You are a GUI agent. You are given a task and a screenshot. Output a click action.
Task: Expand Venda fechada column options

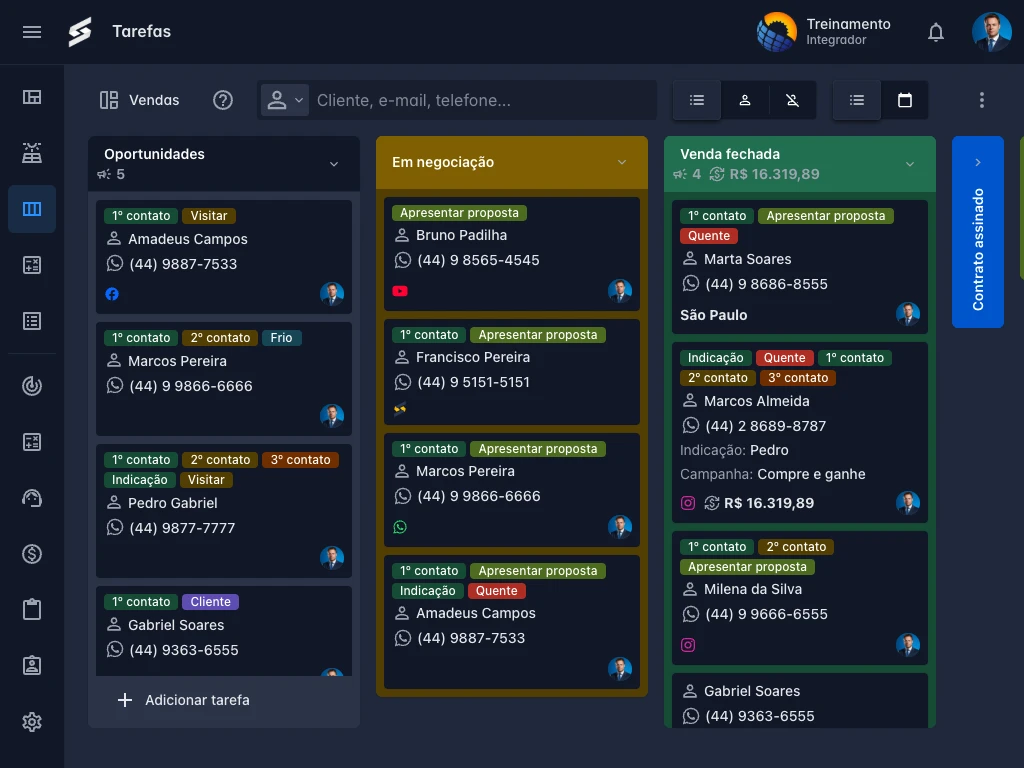coord(910,164)
